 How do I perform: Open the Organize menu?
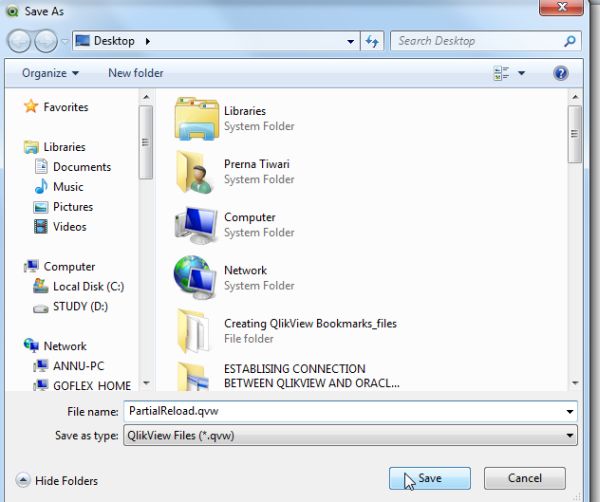[50, 73]
